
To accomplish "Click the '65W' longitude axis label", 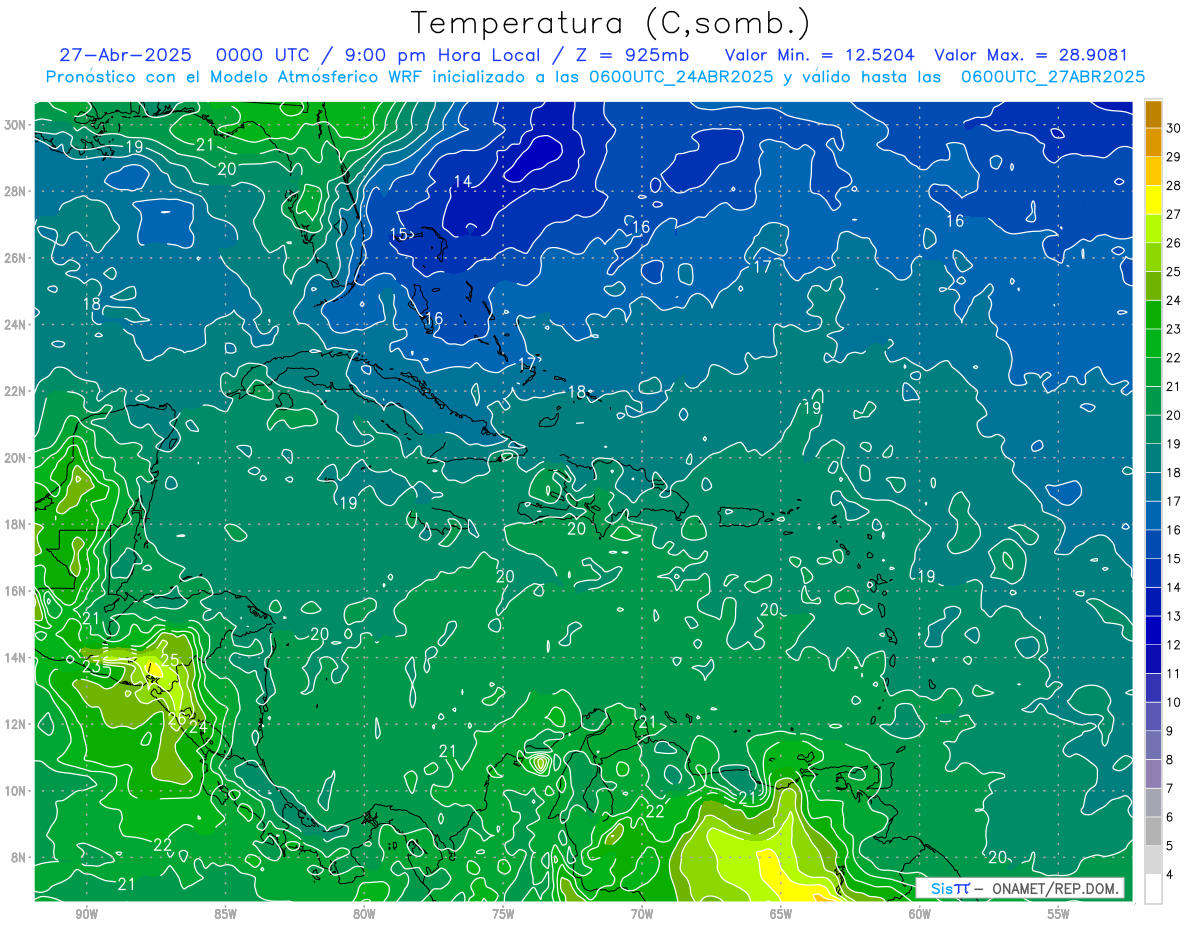I will point(781,914).
